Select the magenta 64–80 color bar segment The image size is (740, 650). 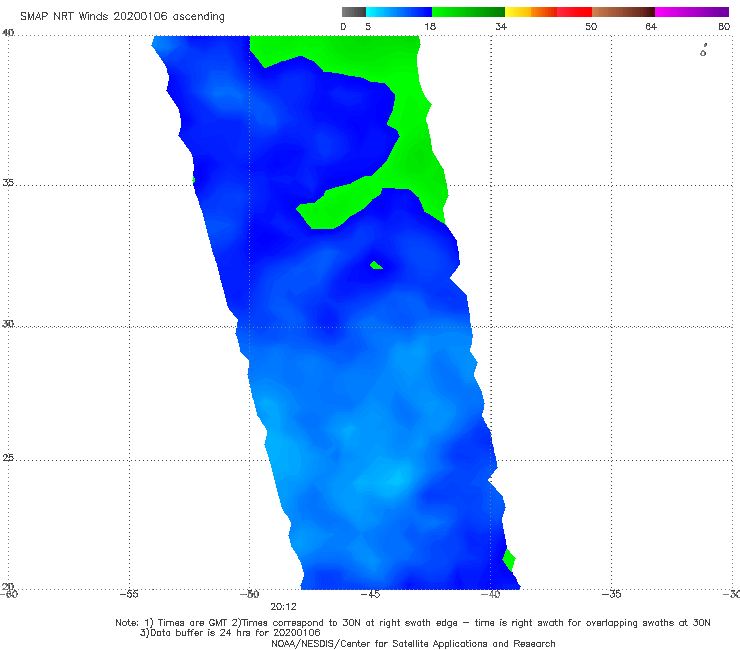[x=692, y=12]
